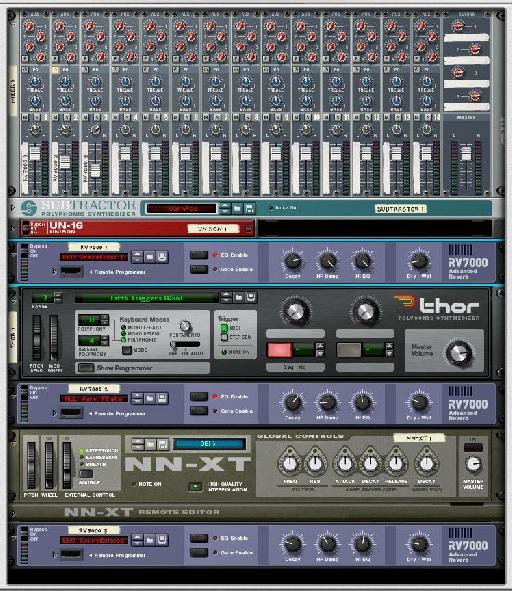
Task: Open the Thor patch name display list
Action: 147,298
